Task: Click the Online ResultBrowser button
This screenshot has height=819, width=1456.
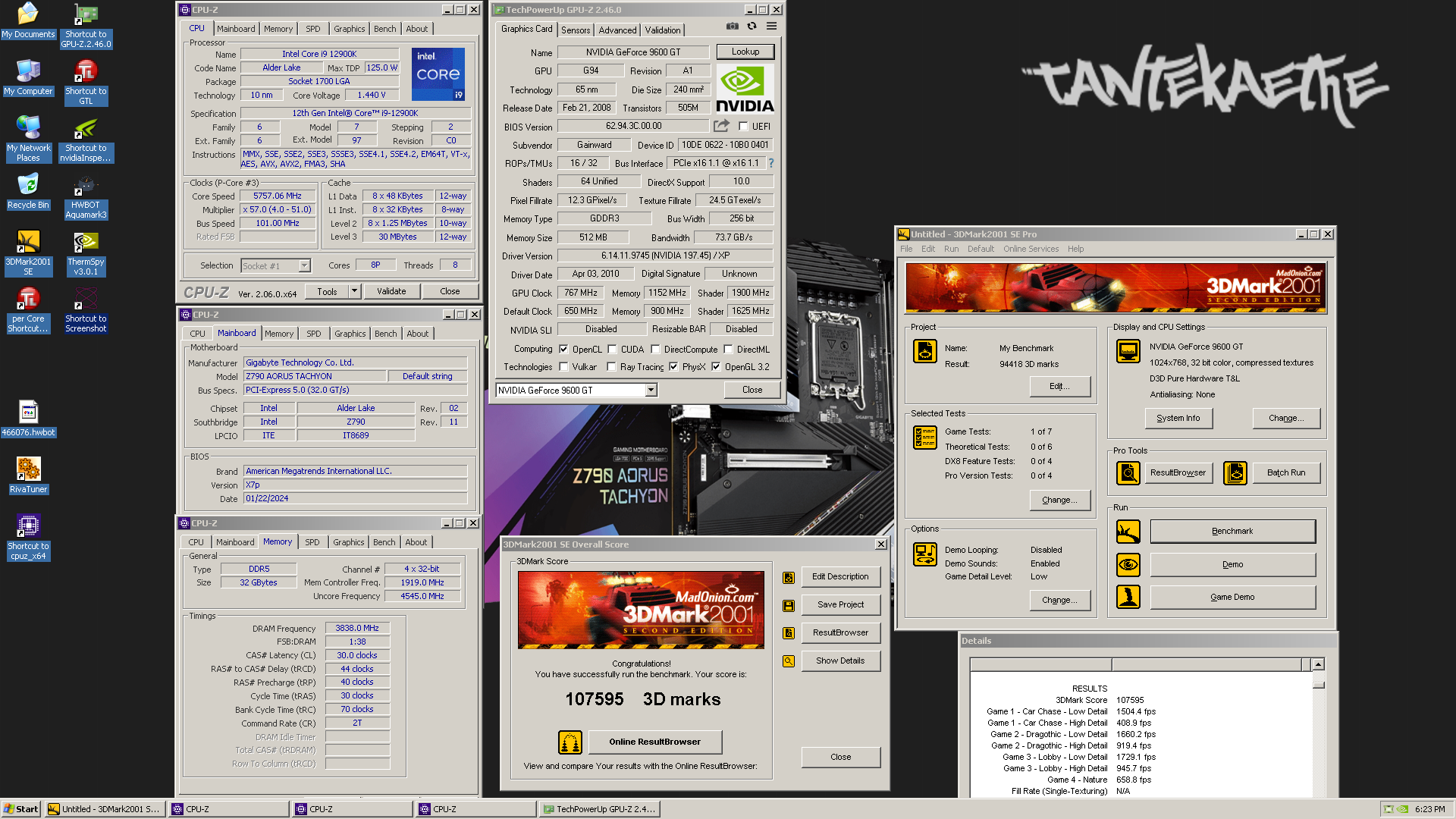Action: click(654, 742)
